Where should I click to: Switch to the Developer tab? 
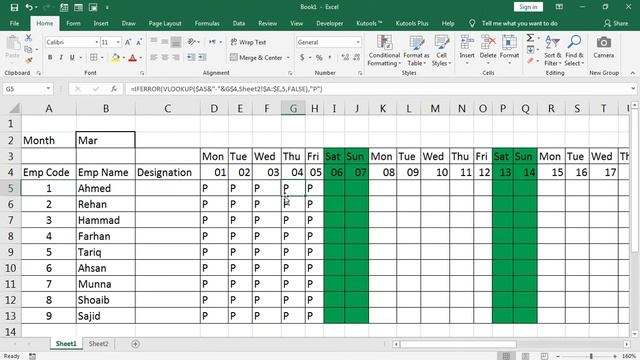[x=329, y=23]
